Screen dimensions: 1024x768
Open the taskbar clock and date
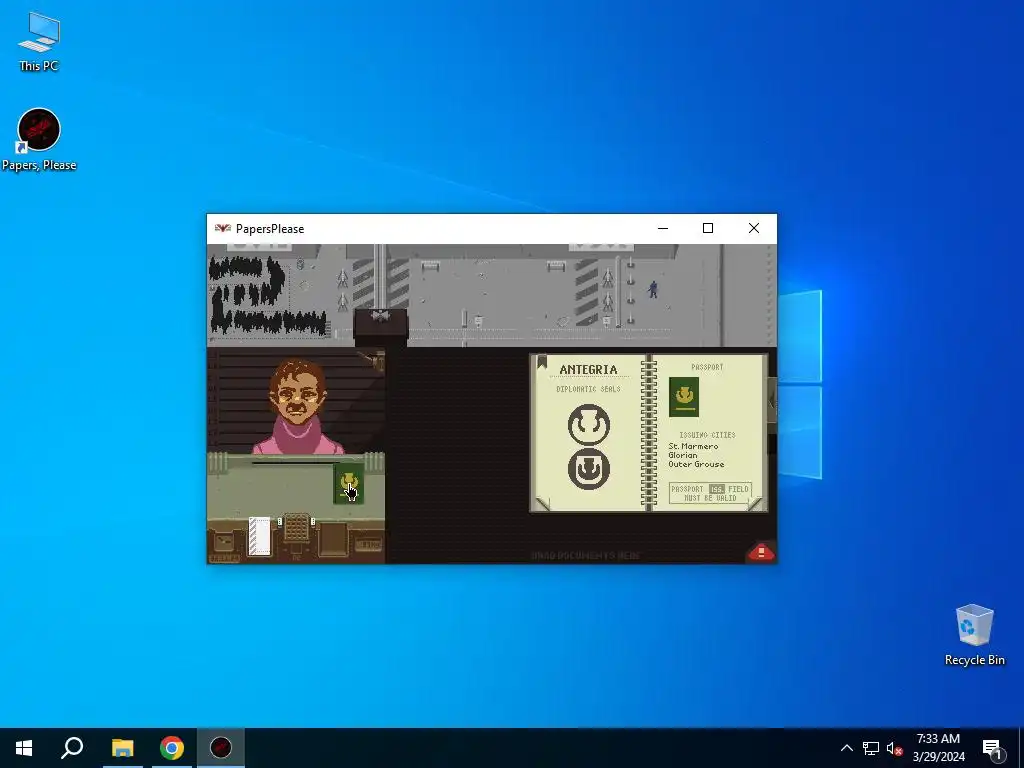coord(938,748)
